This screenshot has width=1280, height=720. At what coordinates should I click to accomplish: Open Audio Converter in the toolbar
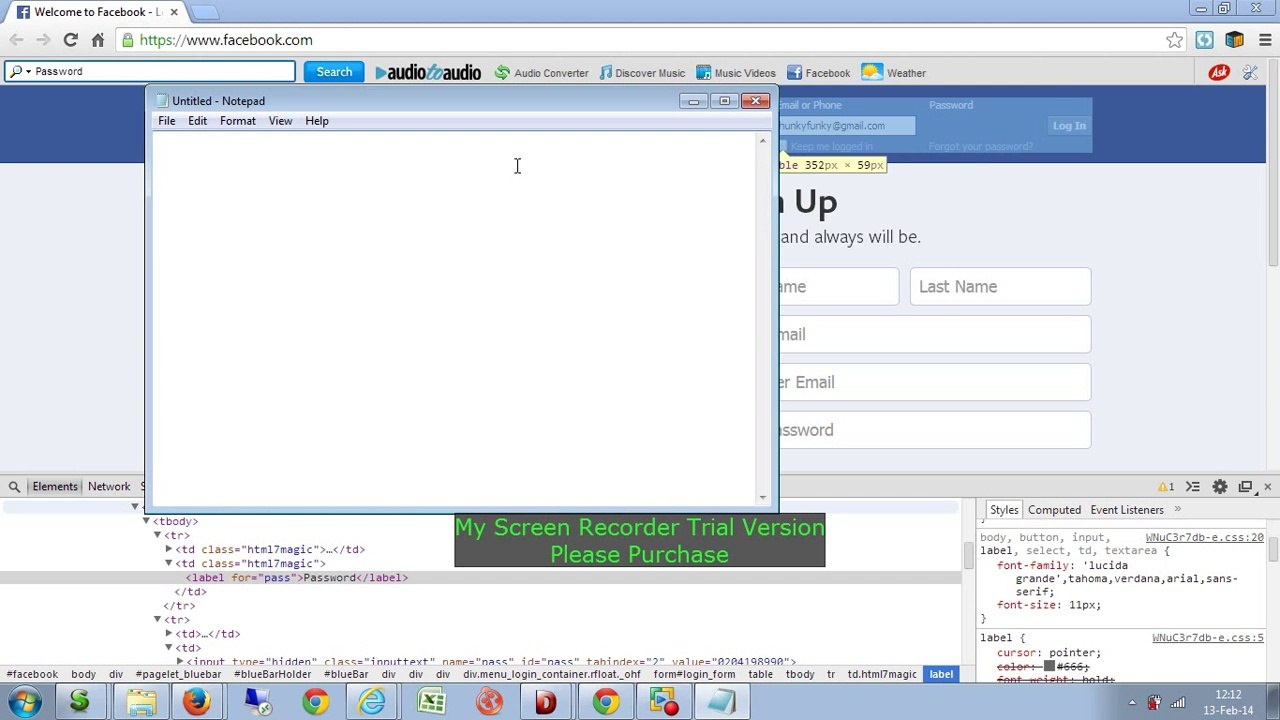pyautogui.click(x=541, y=73)
